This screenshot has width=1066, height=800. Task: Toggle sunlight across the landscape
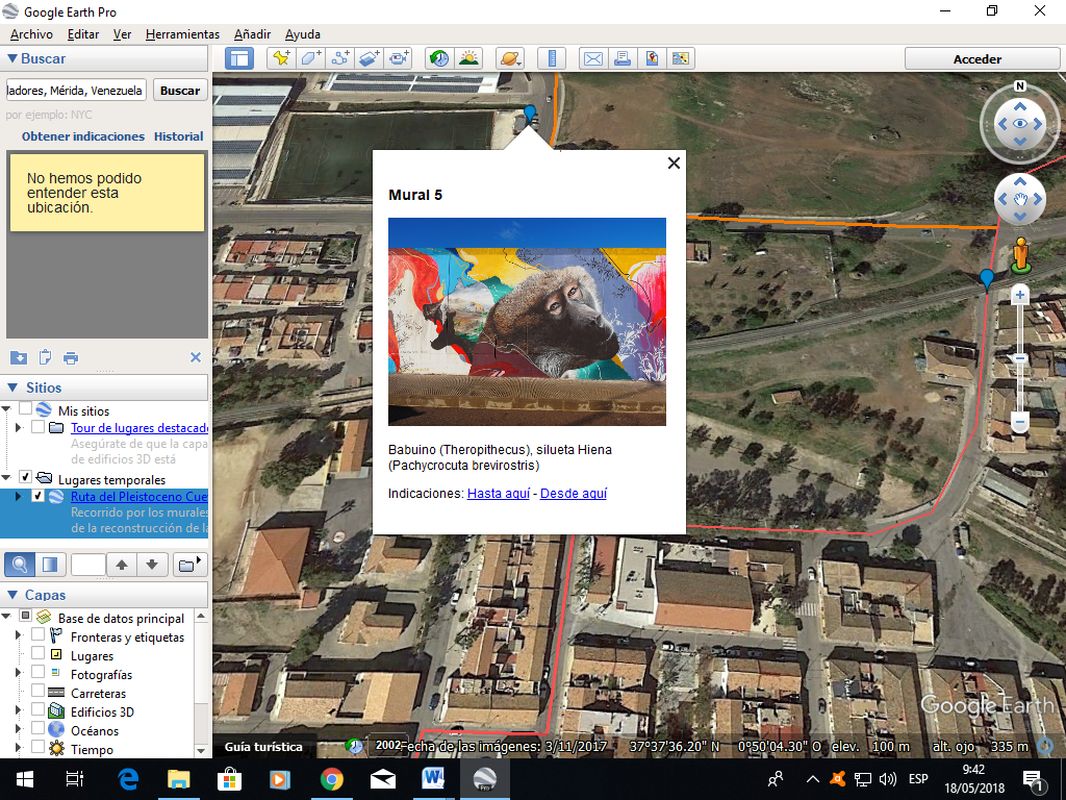click(468, 58)
